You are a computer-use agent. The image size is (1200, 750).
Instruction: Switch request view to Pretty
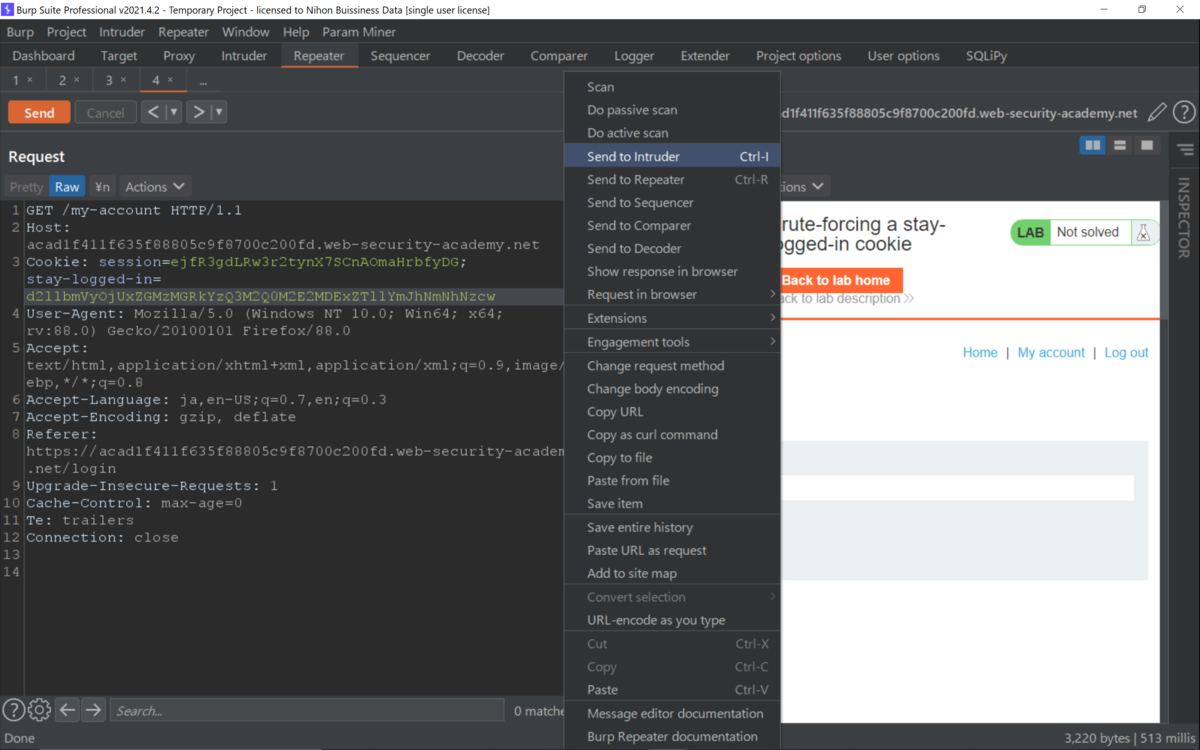click(x=27, y=187)
